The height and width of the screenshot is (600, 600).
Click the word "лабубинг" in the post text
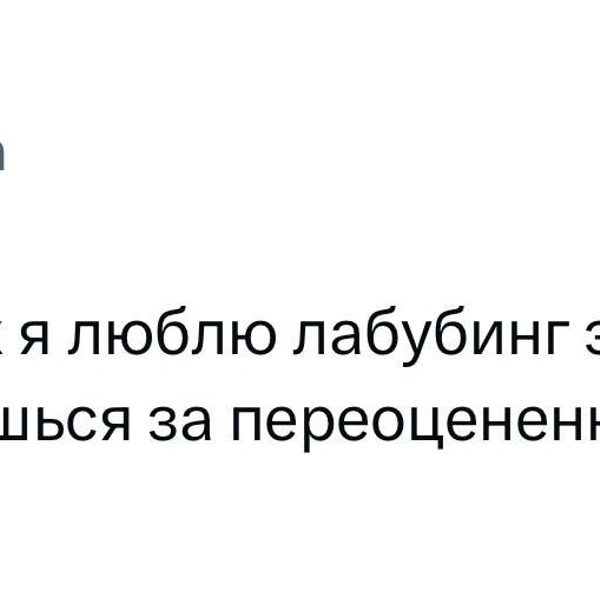[431, 336]
